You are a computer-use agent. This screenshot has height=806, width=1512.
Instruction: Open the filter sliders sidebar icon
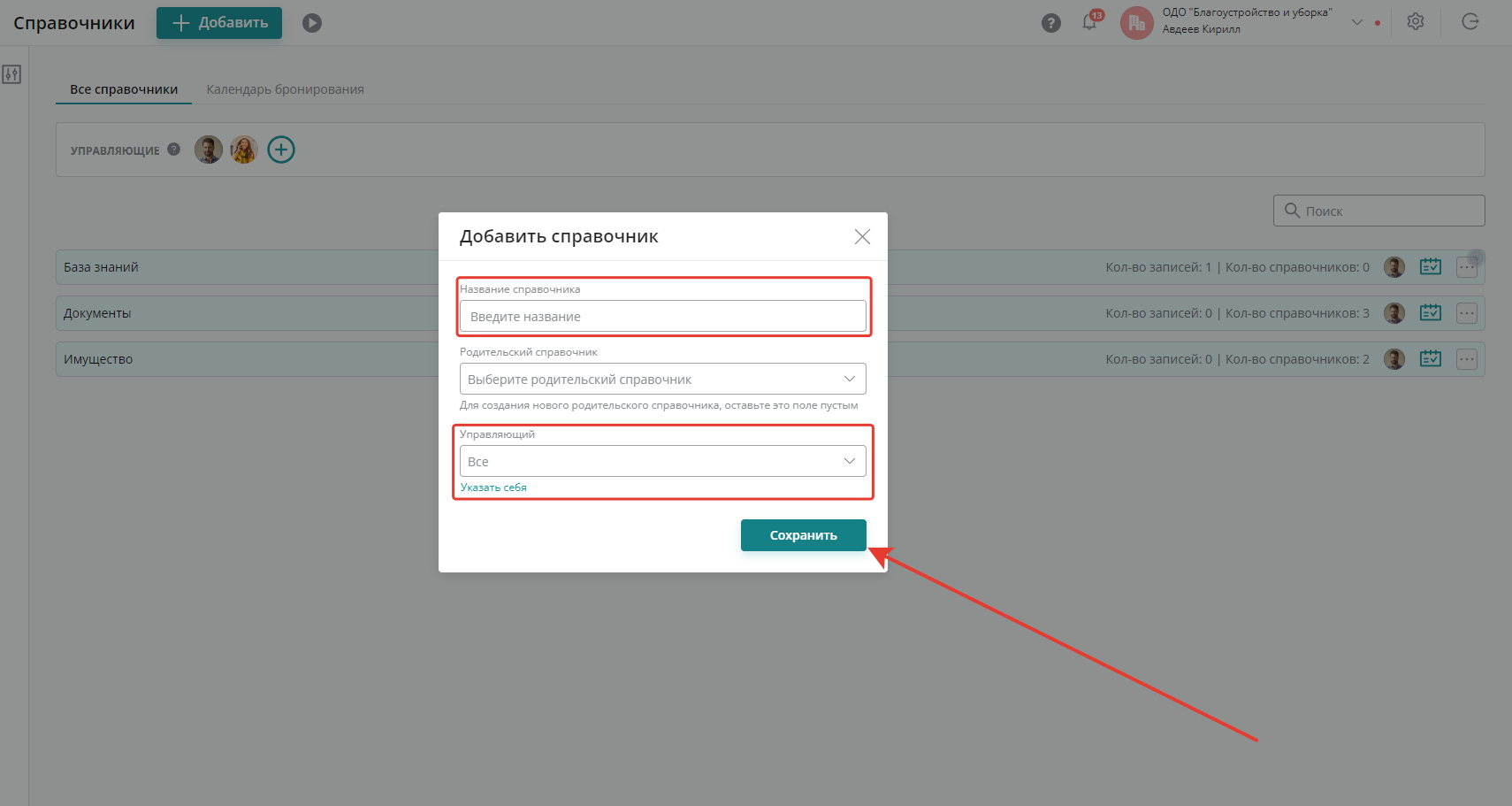11,74
